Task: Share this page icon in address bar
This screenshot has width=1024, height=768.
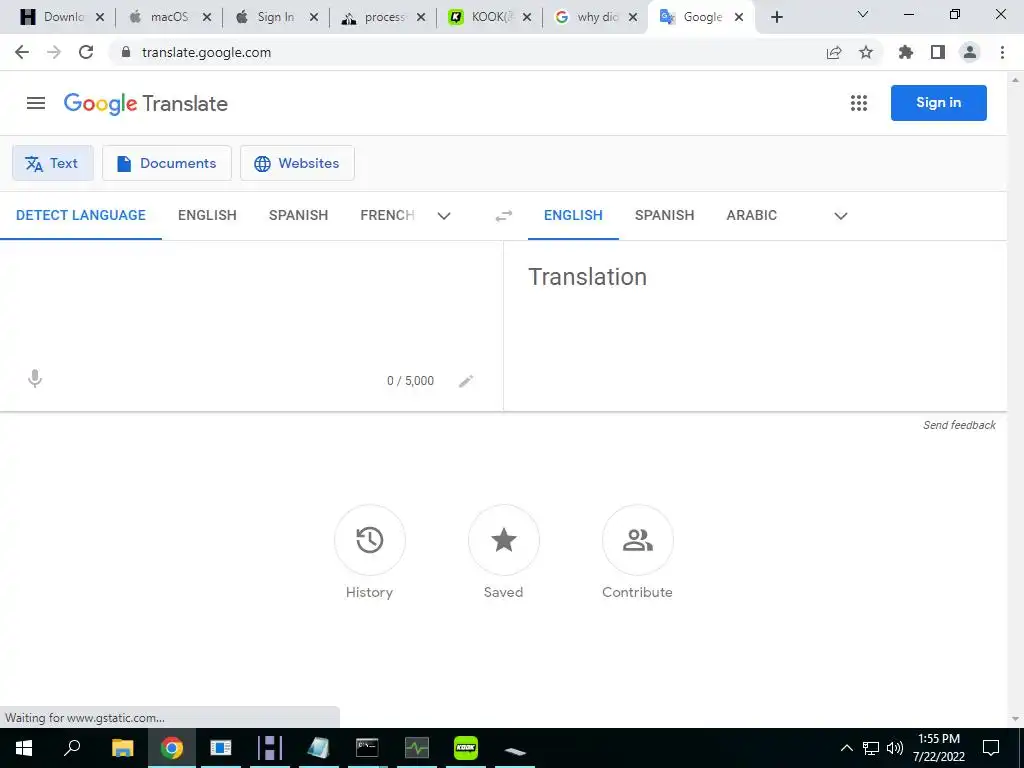Action: tap(834, 53)
